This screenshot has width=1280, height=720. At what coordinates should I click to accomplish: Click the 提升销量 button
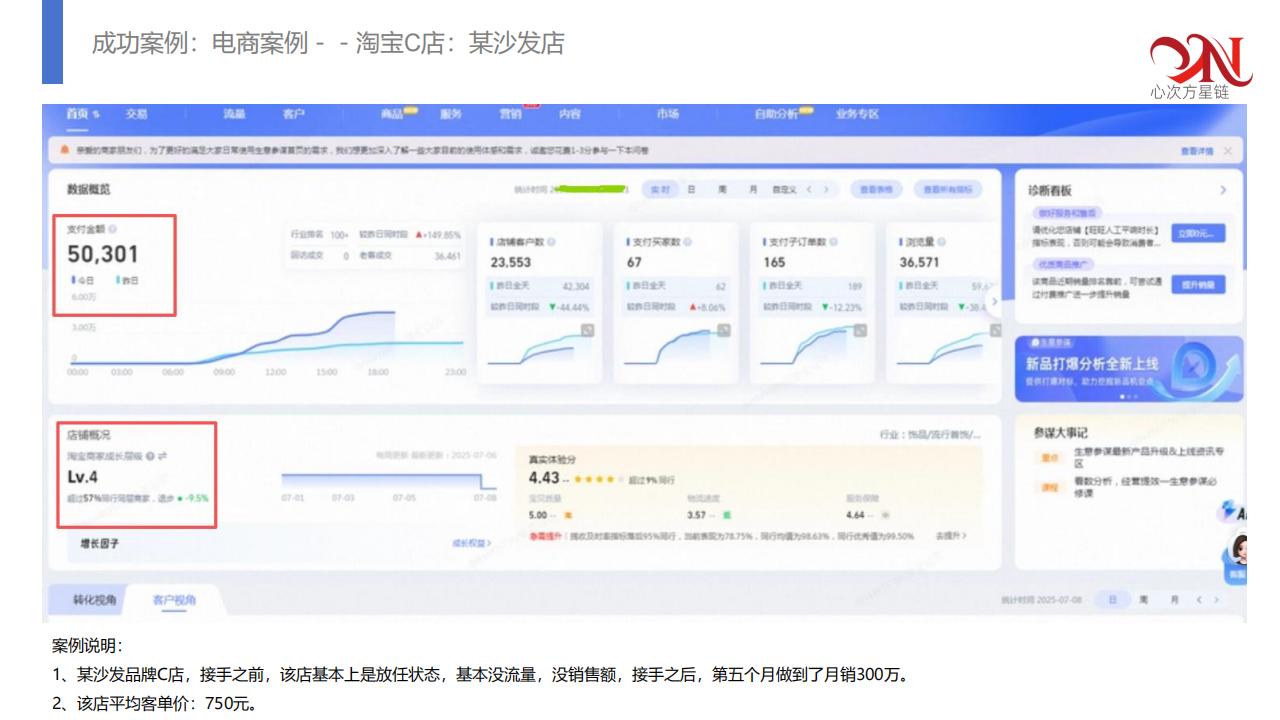1197,284
